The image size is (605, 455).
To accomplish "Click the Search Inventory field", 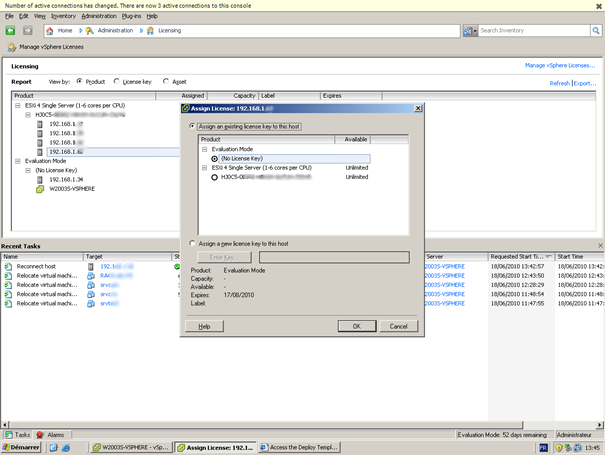I will pos(534,30).
